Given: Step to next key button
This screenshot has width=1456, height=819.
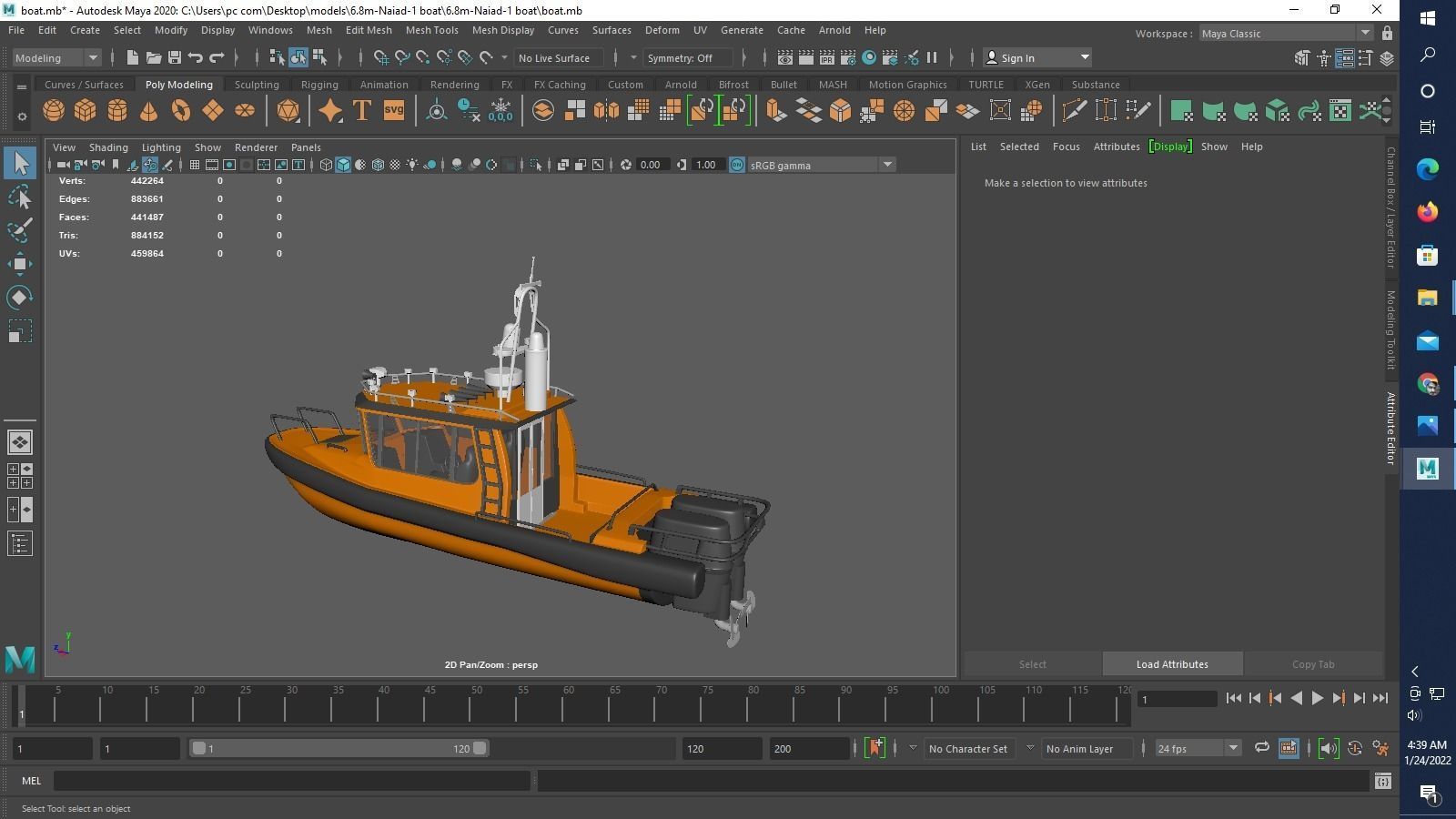Looking at the screenshot, I should (x=1339, y=698).
